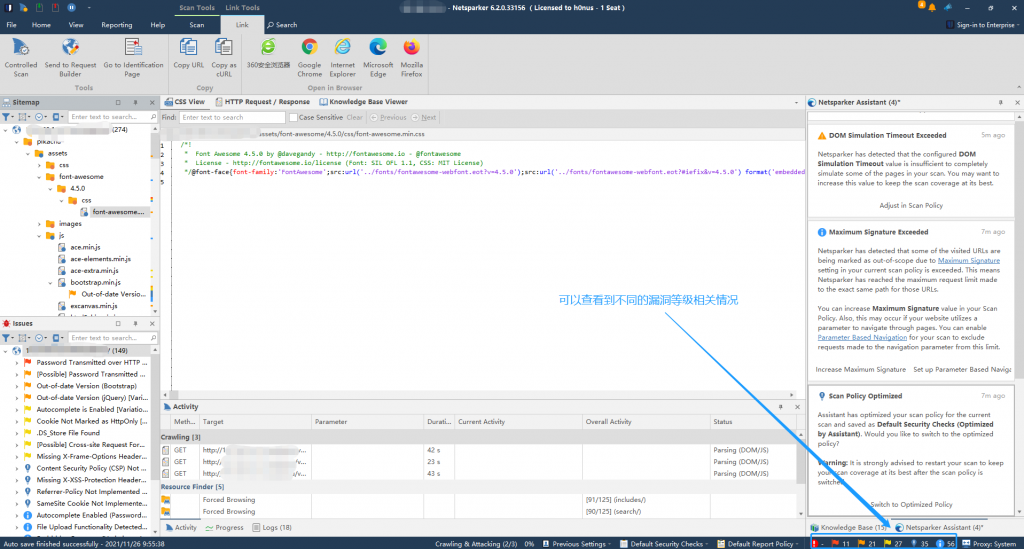1024x549 pixels.
Task: Open Knowledge Base Viewer tab
Action: click(x=363, y=102)
